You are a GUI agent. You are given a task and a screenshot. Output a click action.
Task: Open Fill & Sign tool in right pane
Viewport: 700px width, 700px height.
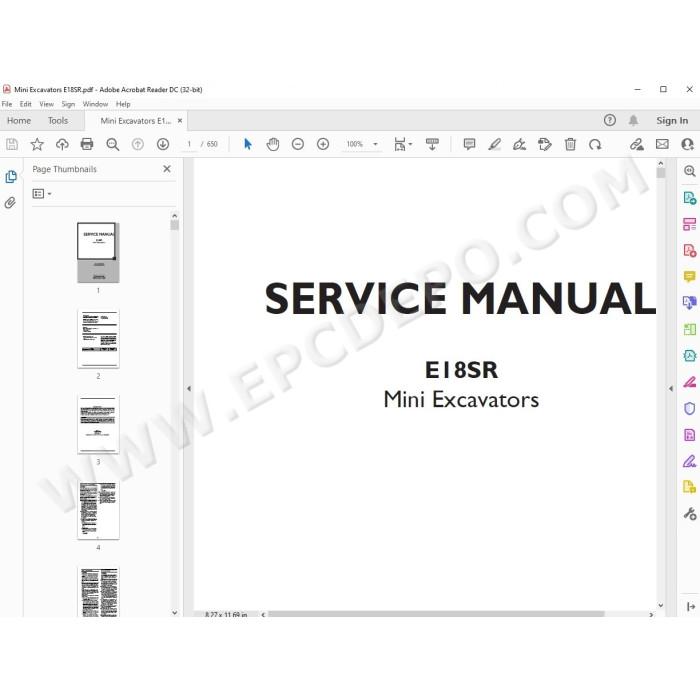pos(689,461)
